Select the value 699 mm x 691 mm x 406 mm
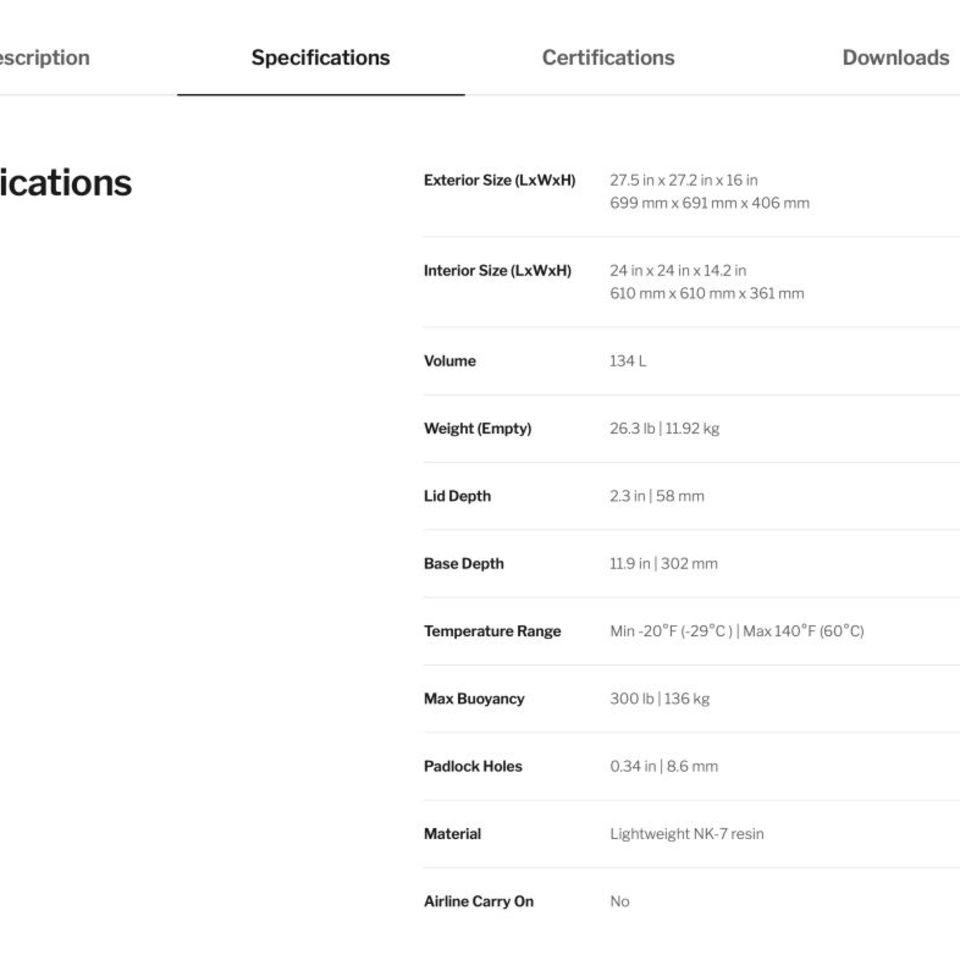The image size is (960, 960). [710, 203]
